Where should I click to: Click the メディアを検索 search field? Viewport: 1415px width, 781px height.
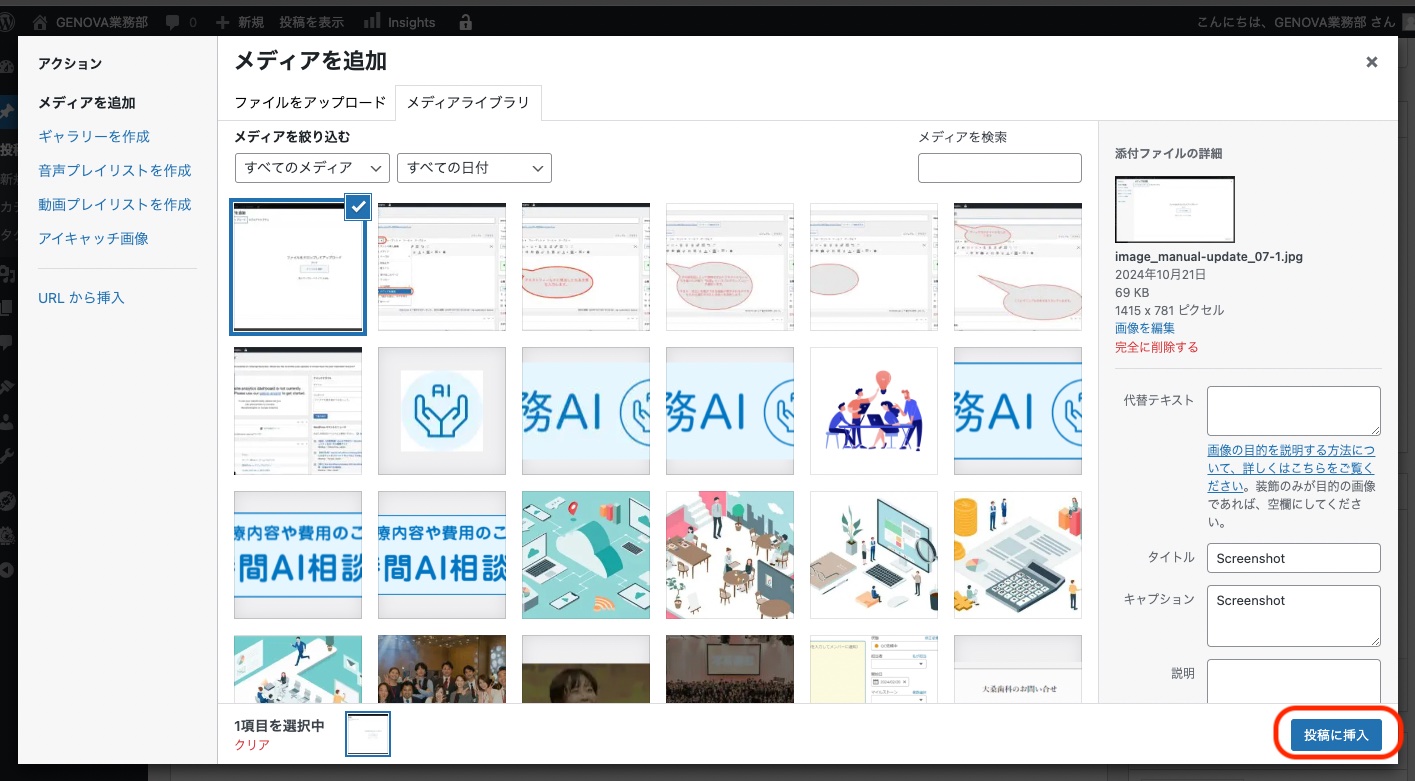tap(999, 168)
